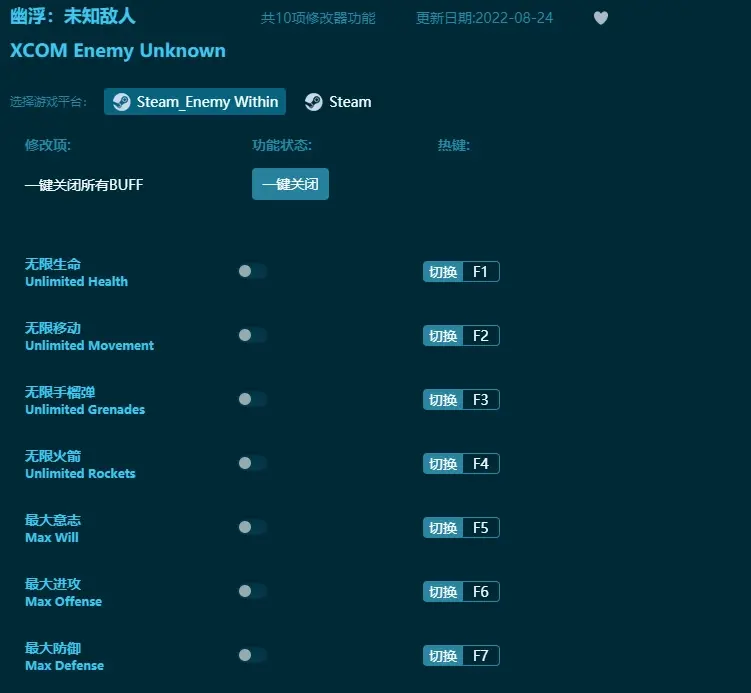Click the Max Will label

[52, 537]
